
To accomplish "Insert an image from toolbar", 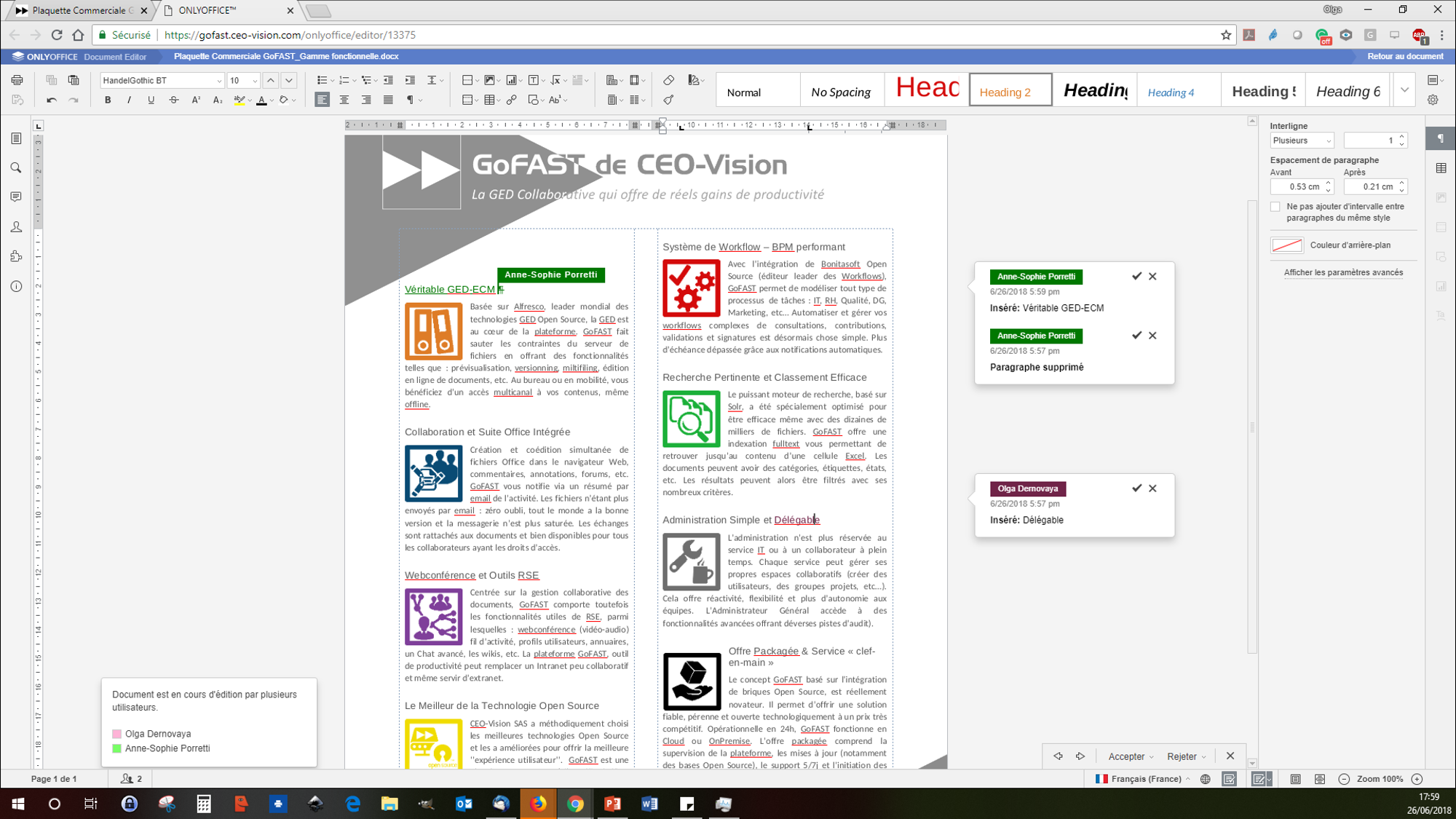I will click(492, 80).
